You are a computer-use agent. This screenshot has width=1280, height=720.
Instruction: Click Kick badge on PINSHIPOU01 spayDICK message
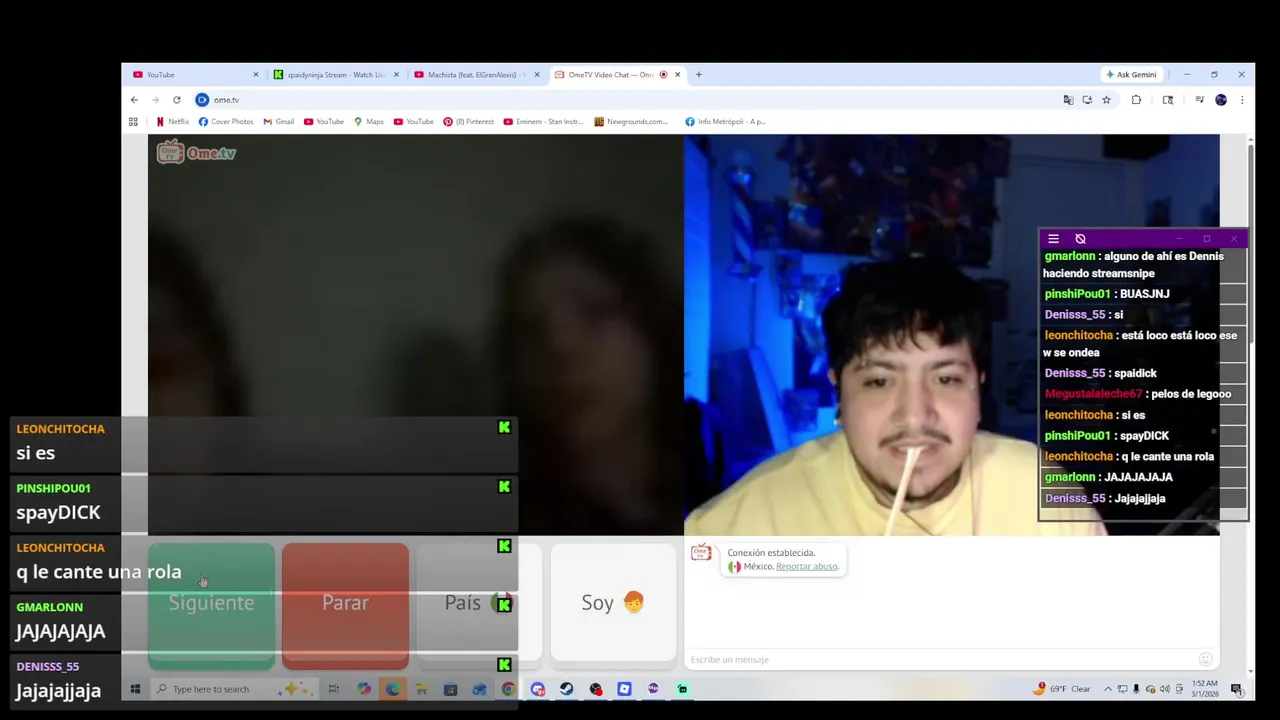[504, 486]
